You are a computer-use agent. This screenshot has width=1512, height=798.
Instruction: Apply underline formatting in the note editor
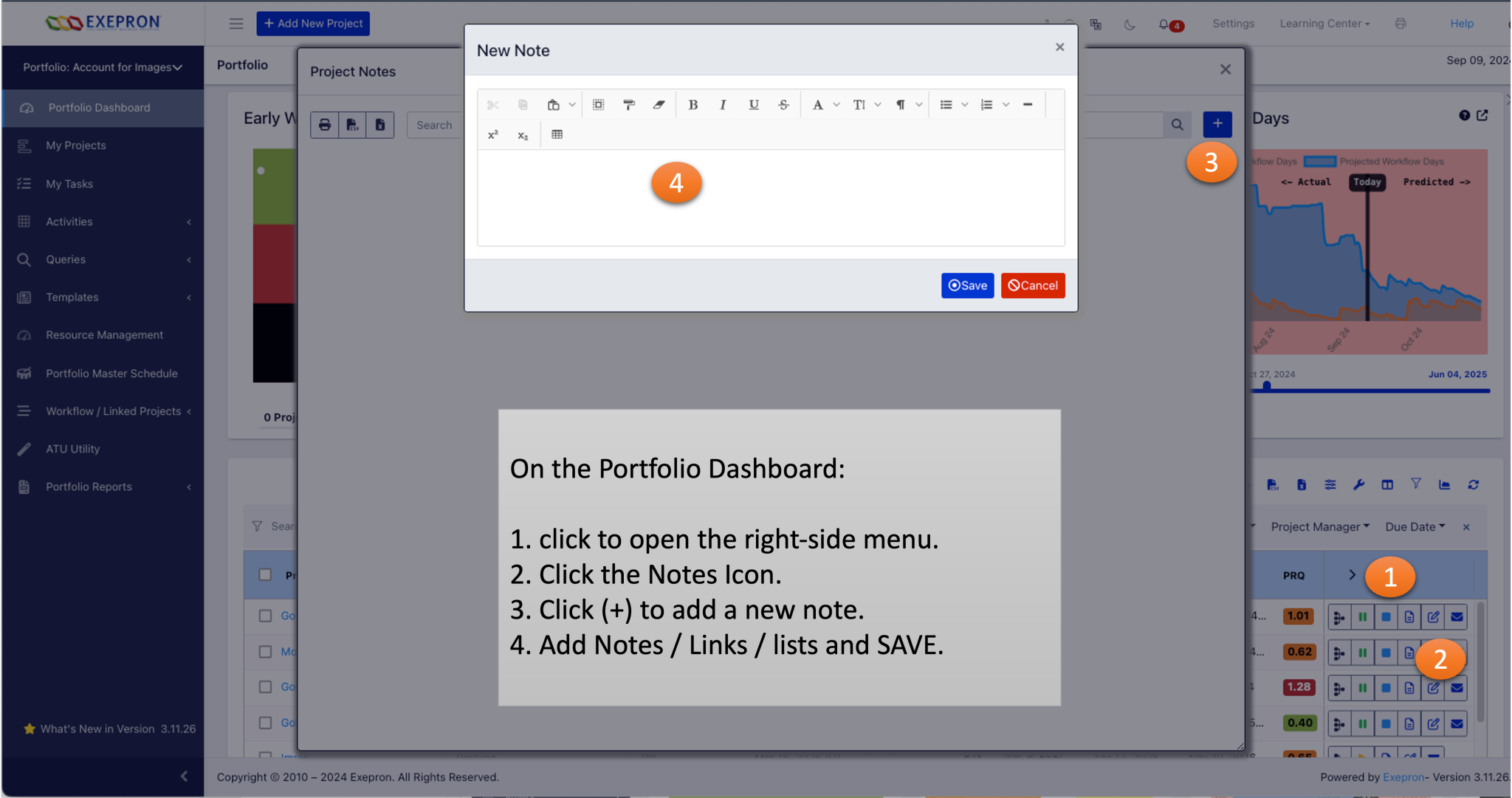753,105
